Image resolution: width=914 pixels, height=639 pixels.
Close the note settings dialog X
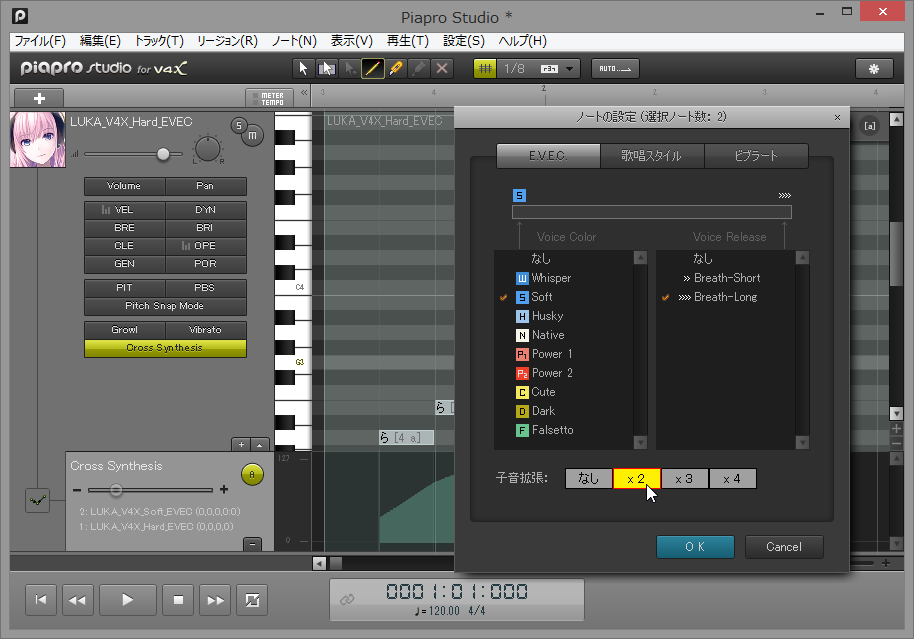[838, 117]
